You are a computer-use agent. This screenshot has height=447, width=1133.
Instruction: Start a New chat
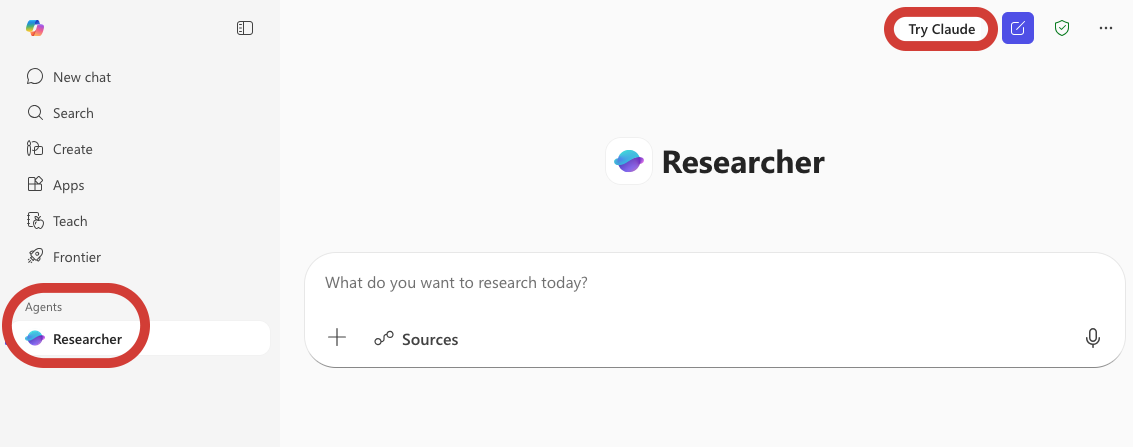click(x=81, y=77)
